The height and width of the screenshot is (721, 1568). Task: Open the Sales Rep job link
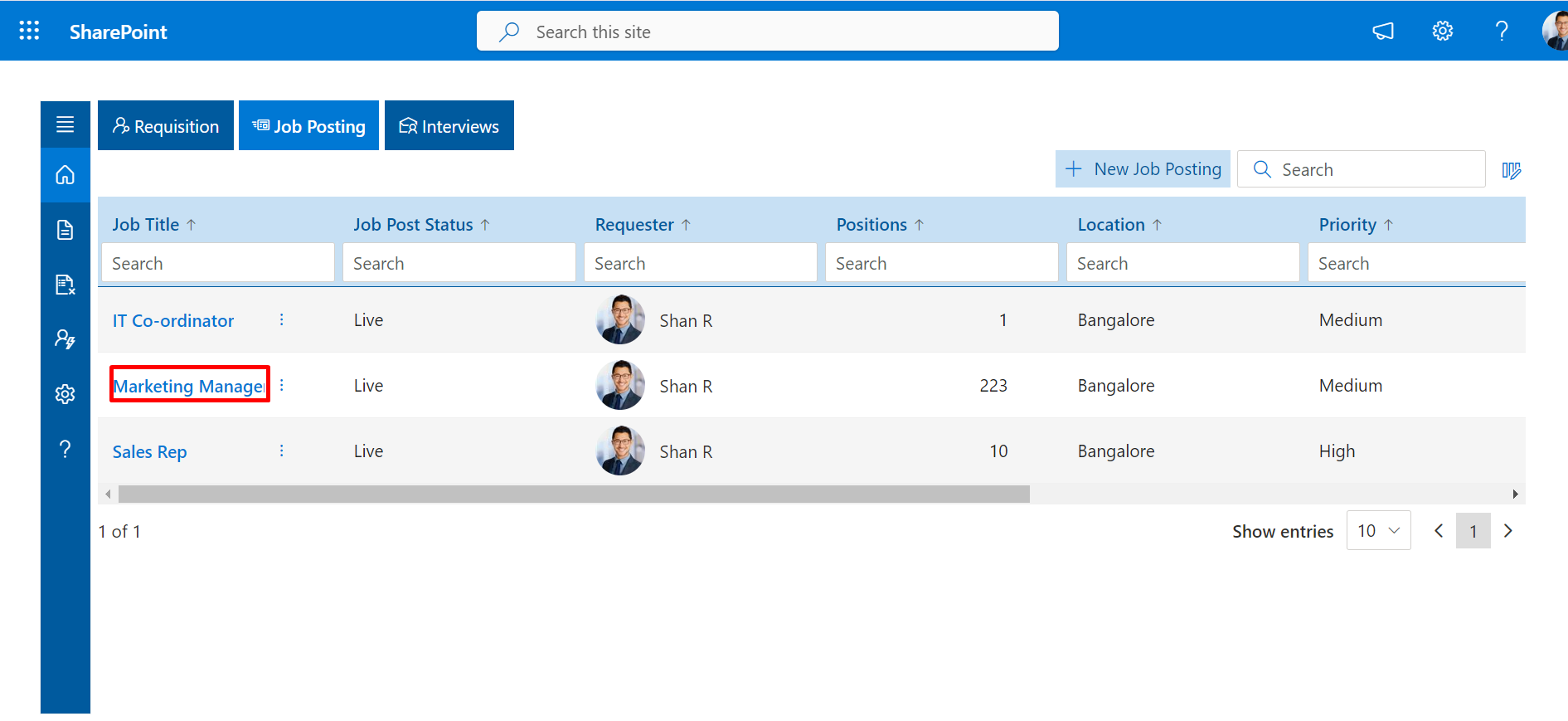(x=150, y=451)
